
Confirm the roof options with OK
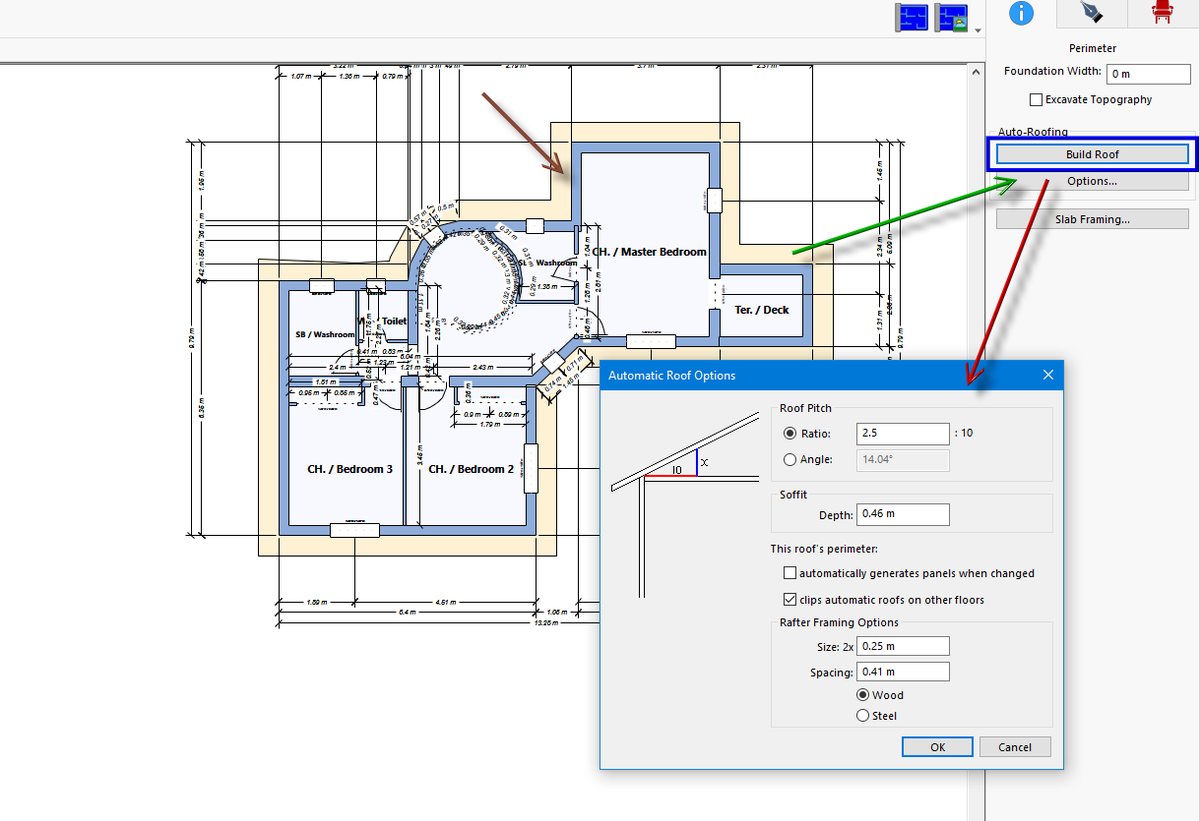[937, 747]
